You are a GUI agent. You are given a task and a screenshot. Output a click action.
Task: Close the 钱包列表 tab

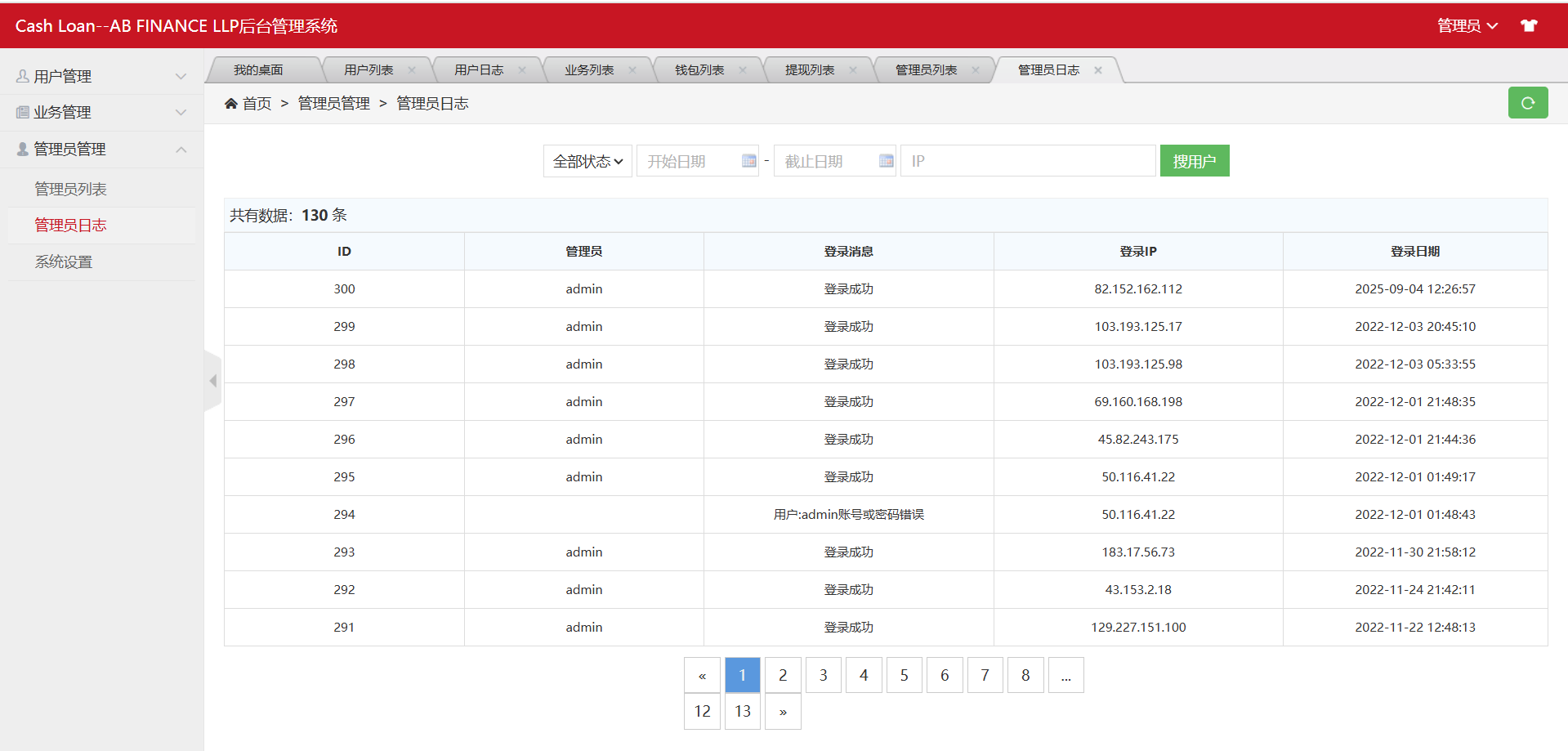pos(743,70)
